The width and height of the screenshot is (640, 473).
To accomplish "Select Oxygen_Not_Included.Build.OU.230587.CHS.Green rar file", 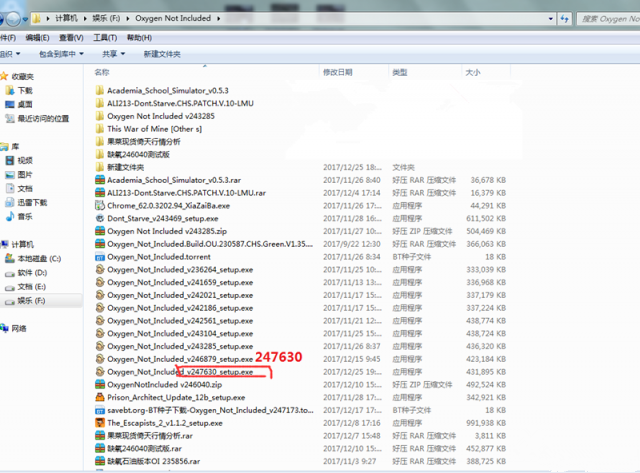I will 210,244.
